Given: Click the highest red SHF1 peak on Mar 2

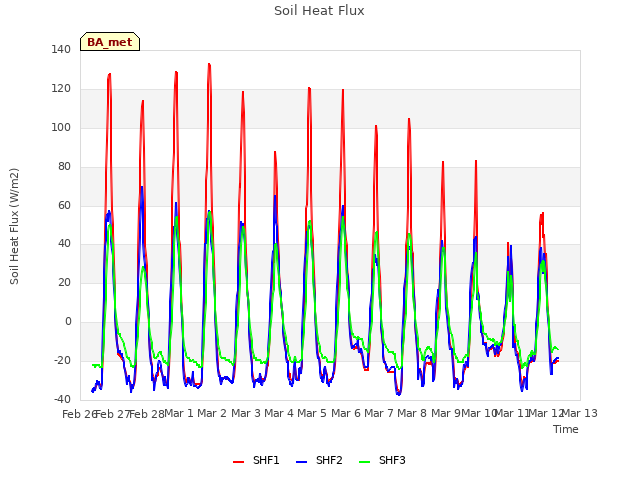Looking at the screenshot, I should point(209,64).
